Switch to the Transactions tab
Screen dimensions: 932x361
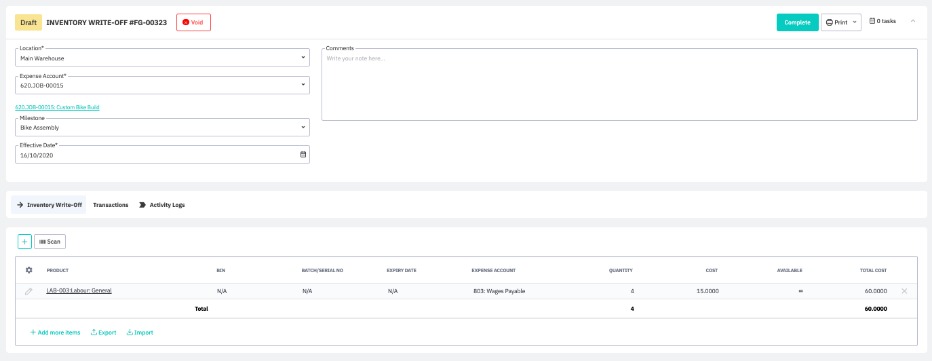point(111,205)
